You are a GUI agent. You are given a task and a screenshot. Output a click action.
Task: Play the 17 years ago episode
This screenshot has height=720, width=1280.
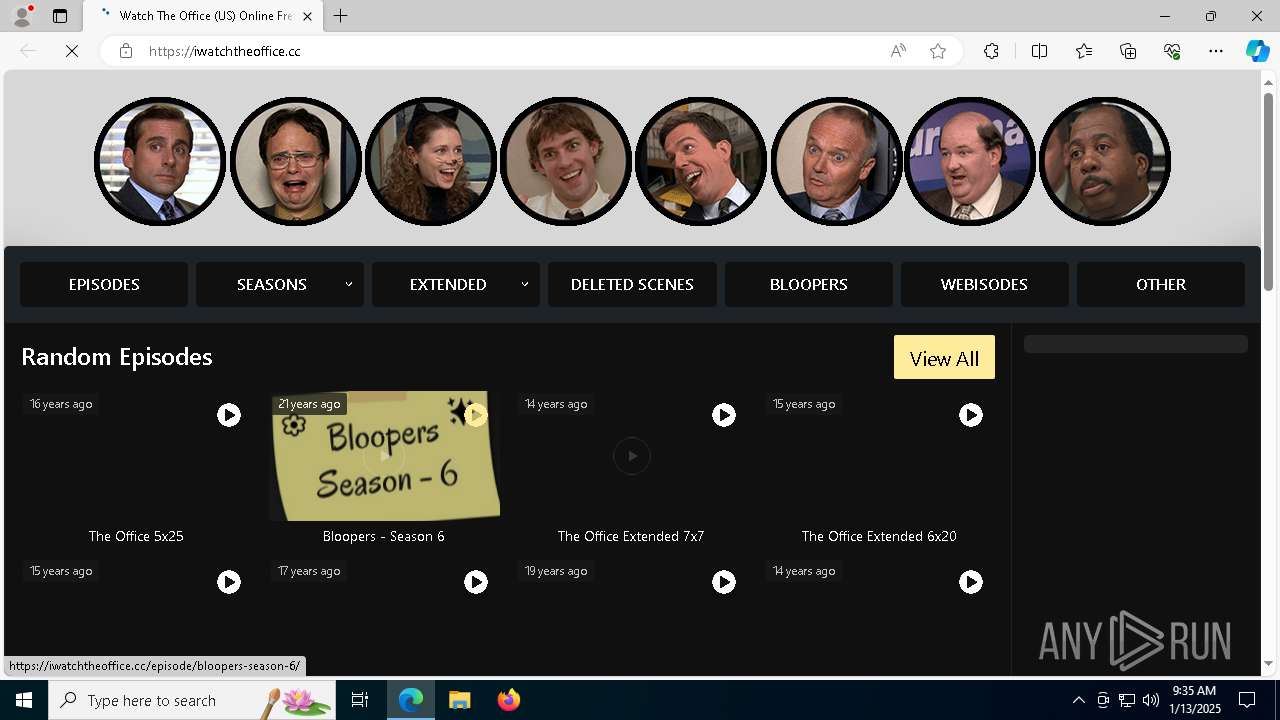(x=476, y=582)
